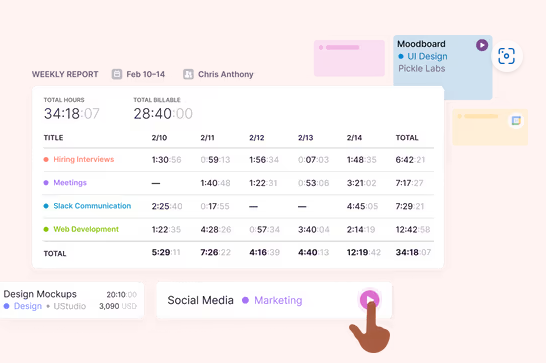Select the orange Hiring Interviews dot

(x=46, y=160)
